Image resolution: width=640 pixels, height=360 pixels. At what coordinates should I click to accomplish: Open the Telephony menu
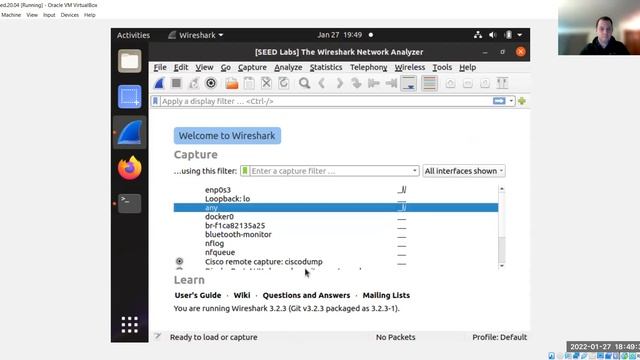point(369,67)
